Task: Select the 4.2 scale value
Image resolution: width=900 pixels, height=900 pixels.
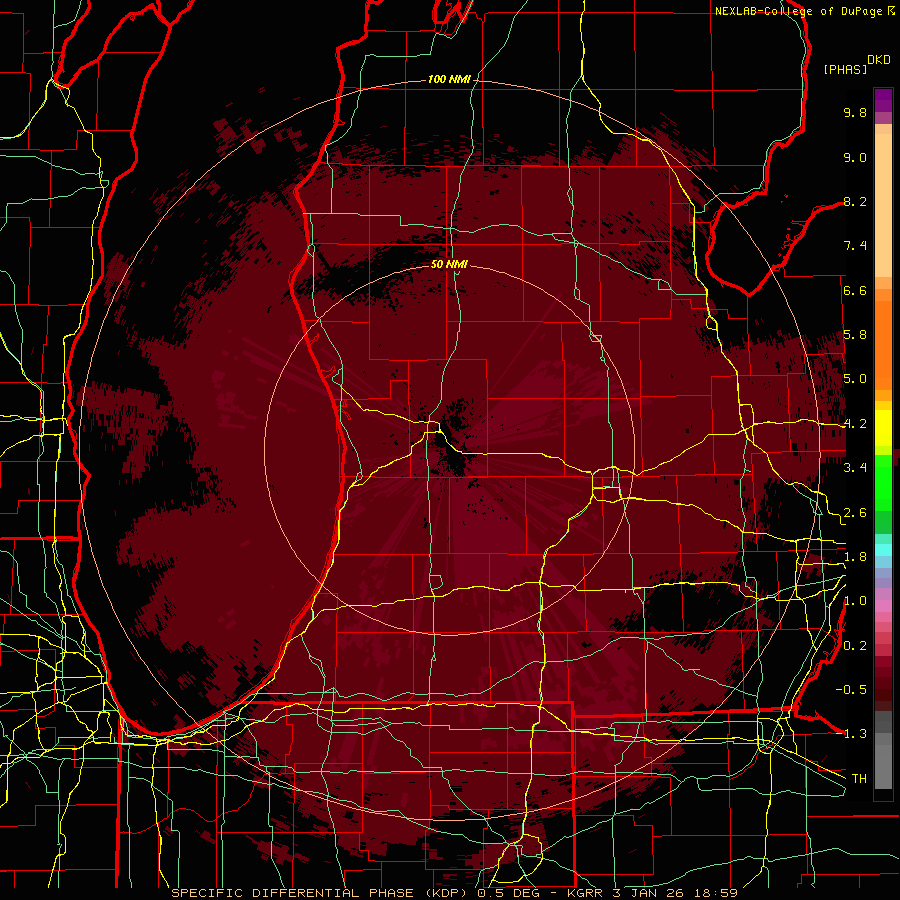Action: [855, 424]
